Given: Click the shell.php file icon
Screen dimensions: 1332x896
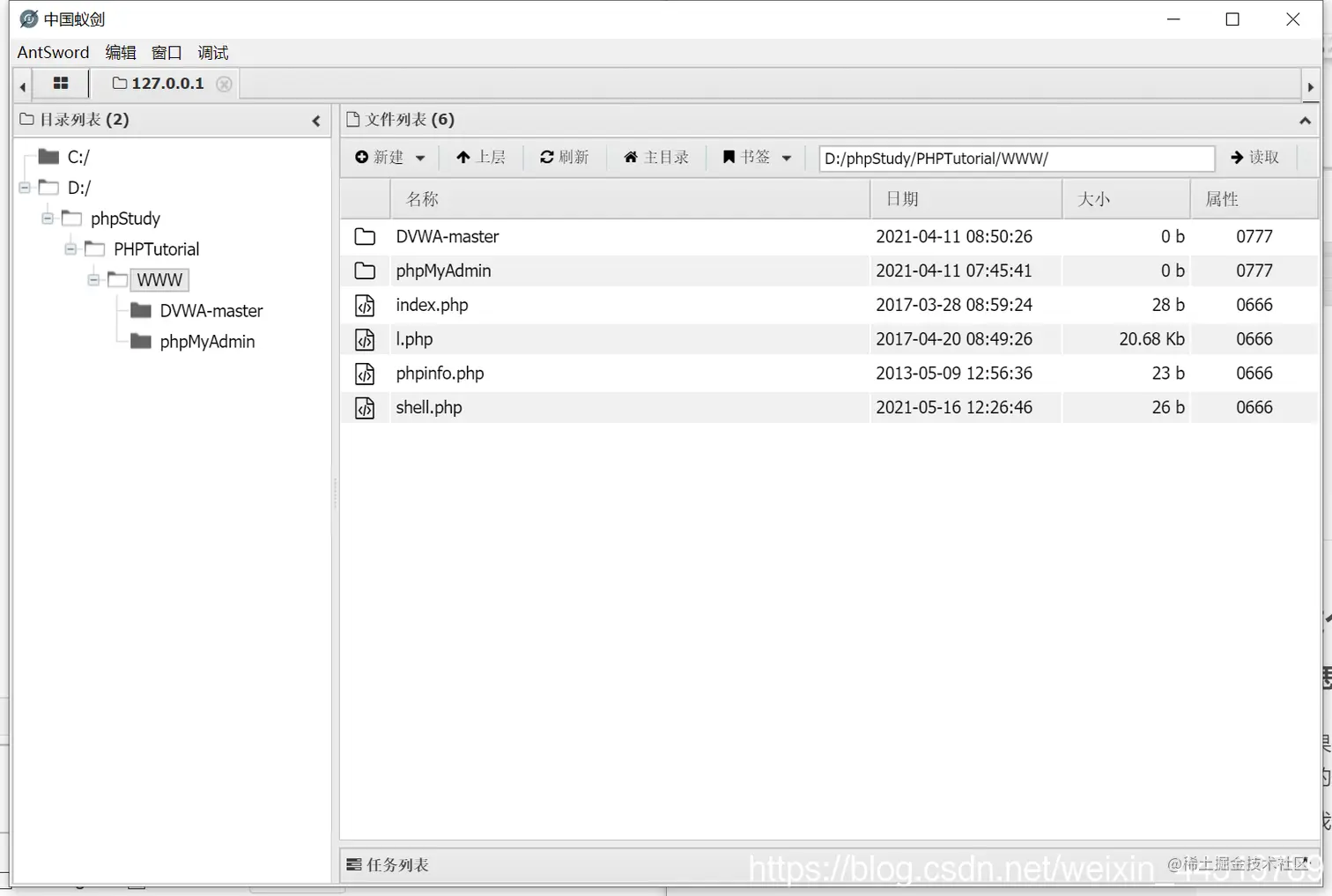Looking at the screenshot, I should coord(365,408).
